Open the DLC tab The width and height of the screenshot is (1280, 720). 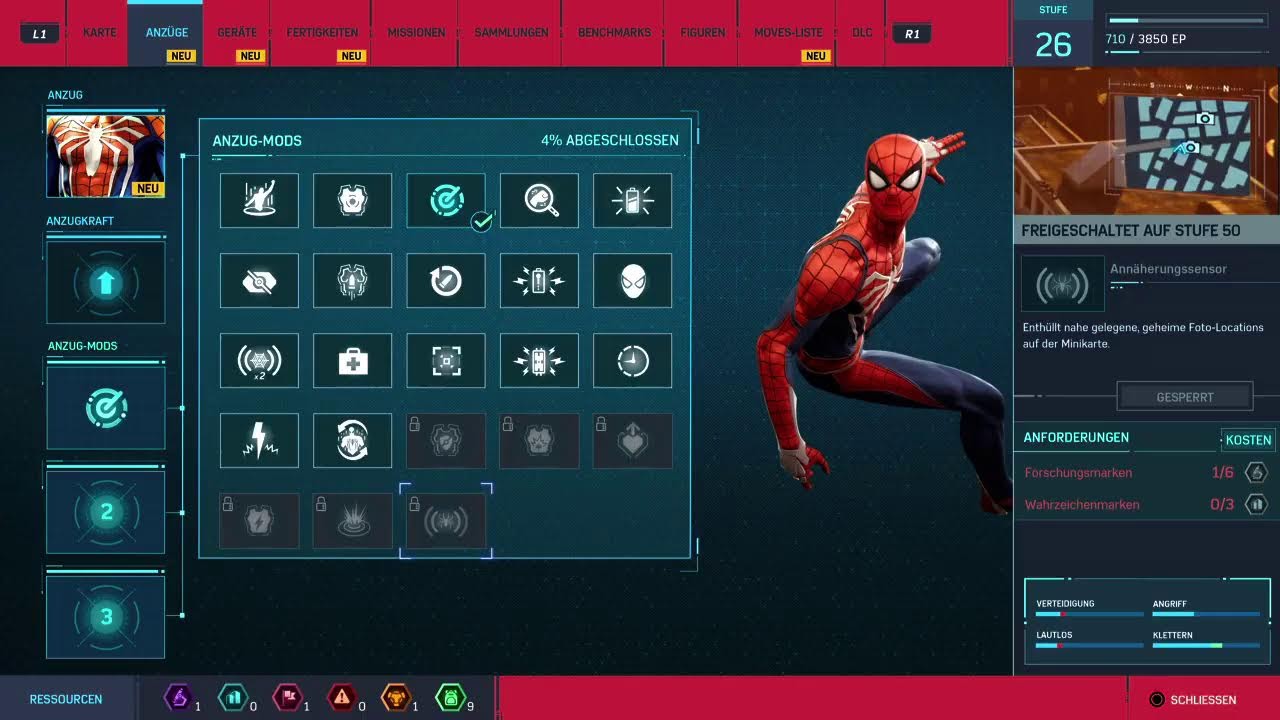pos(862,33)
